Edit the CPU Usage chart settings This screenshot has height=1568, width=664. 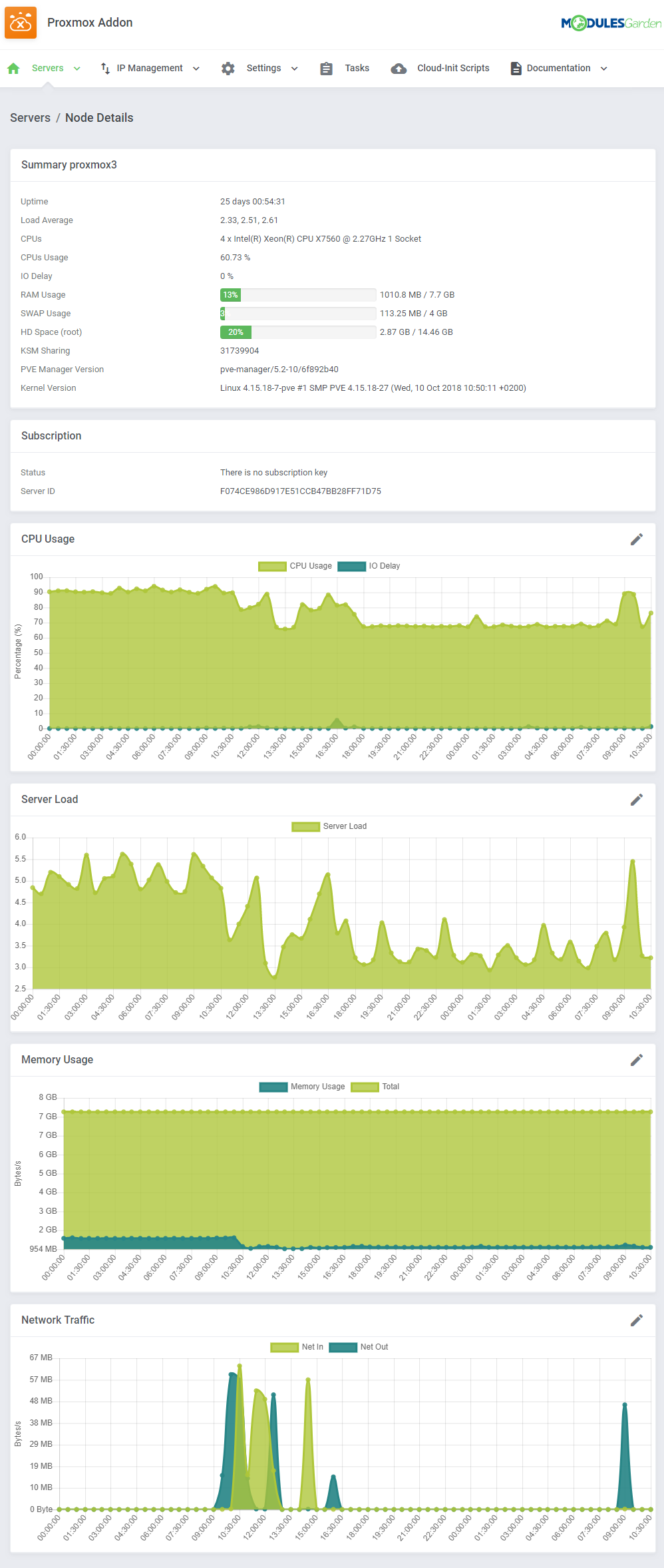[x=636, y=539]
